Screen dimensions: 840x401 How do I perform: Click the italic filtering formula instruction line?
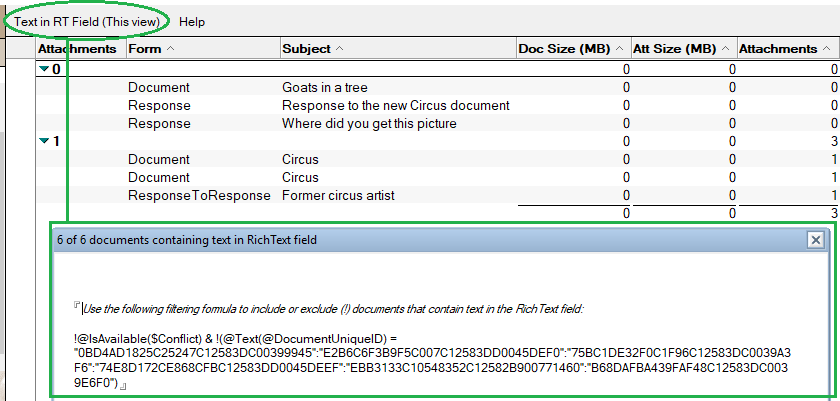click(333, 309)
